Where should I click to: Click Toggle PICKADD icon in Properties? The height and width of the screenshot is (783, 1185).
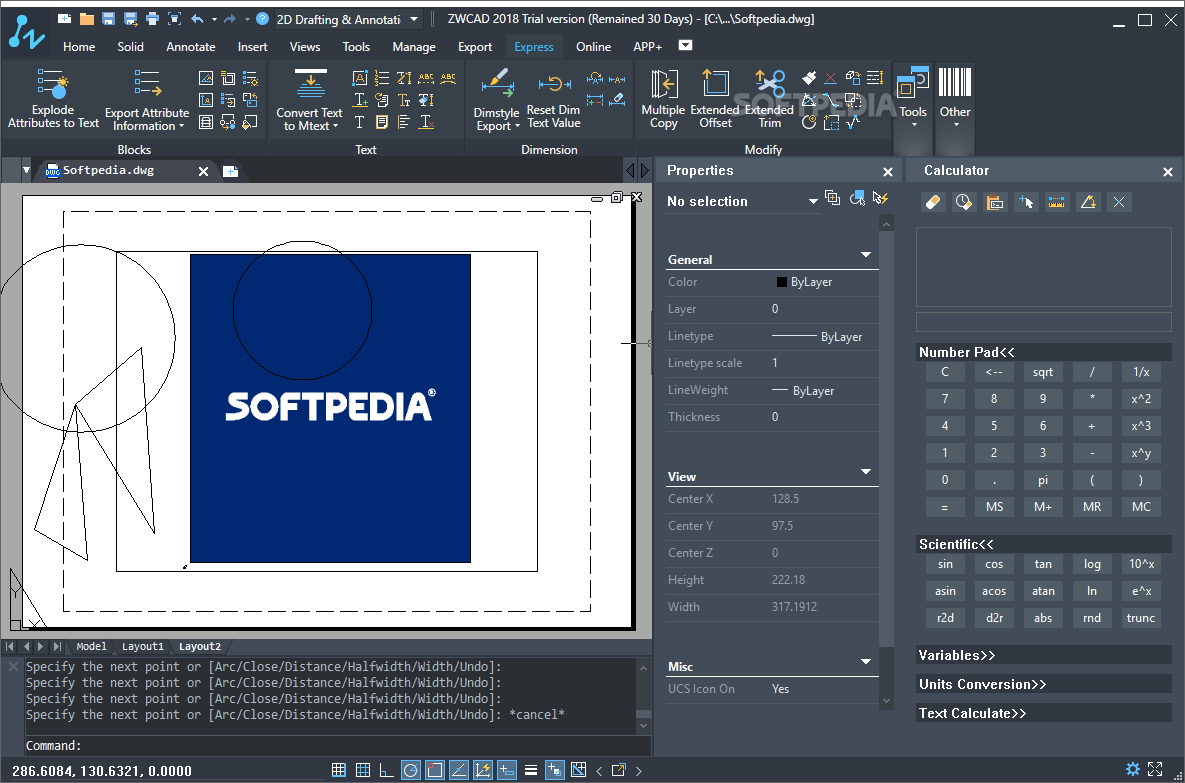pos(832,198)
